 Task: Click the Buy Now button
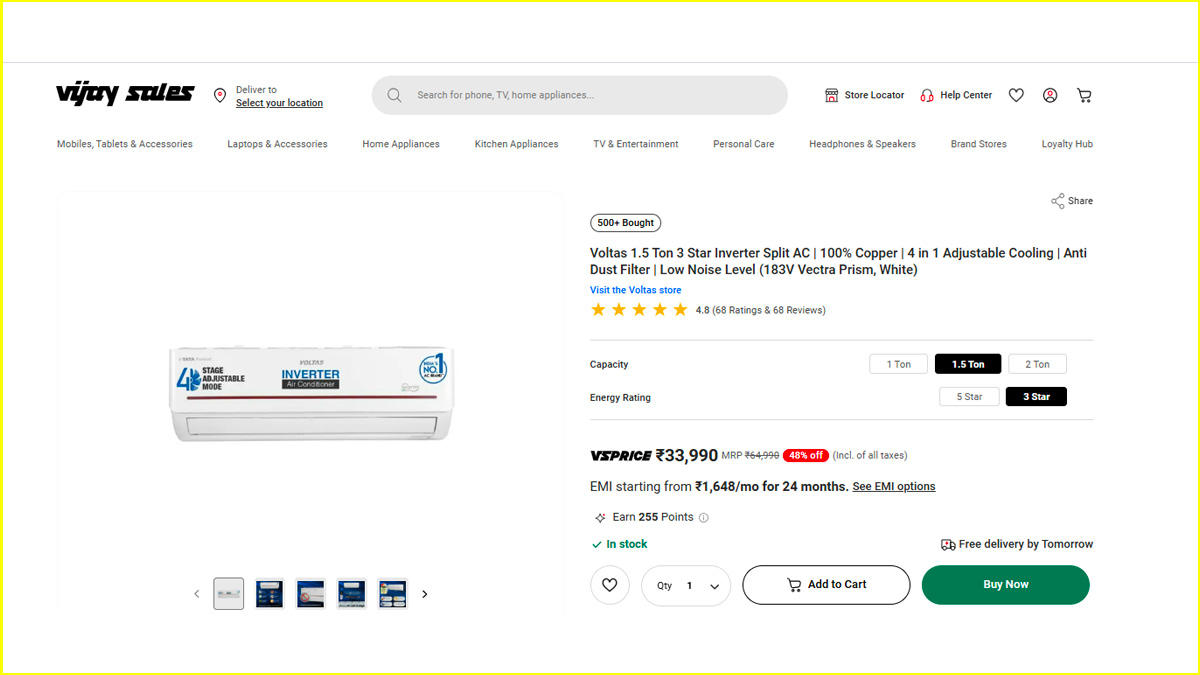coord(1005,585)
